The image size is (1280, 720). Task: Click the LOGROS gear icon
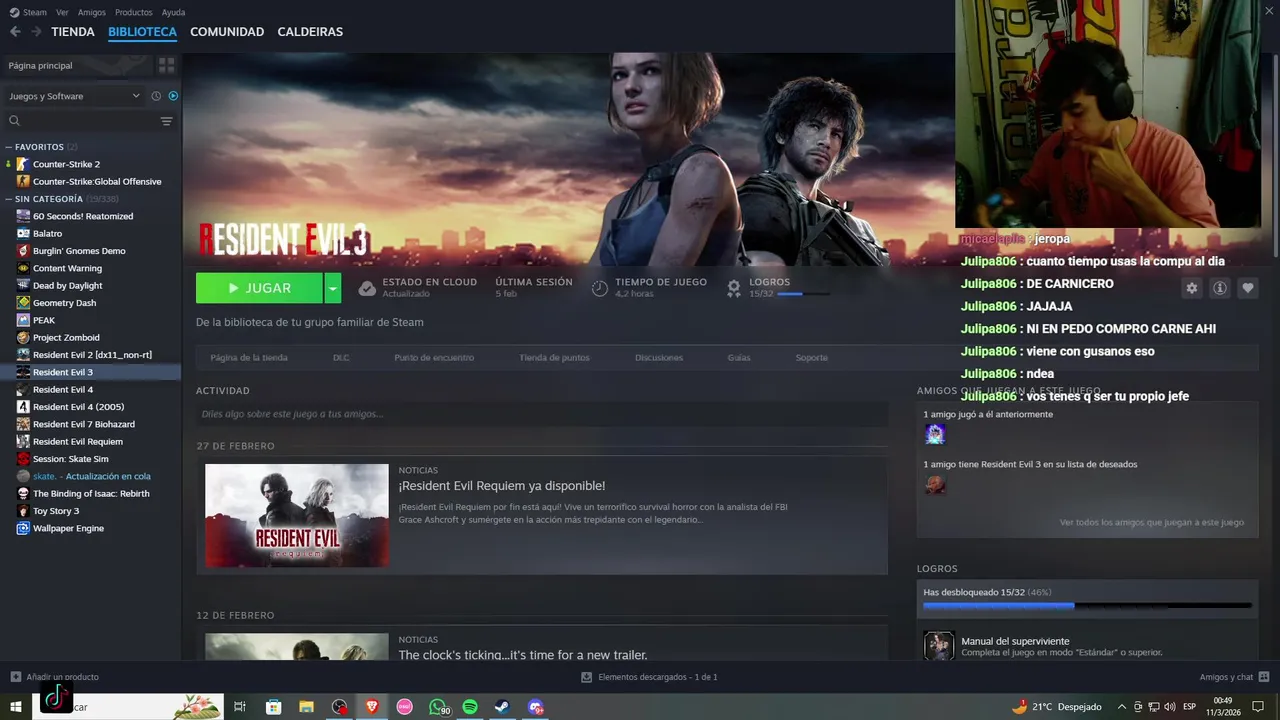734,288
